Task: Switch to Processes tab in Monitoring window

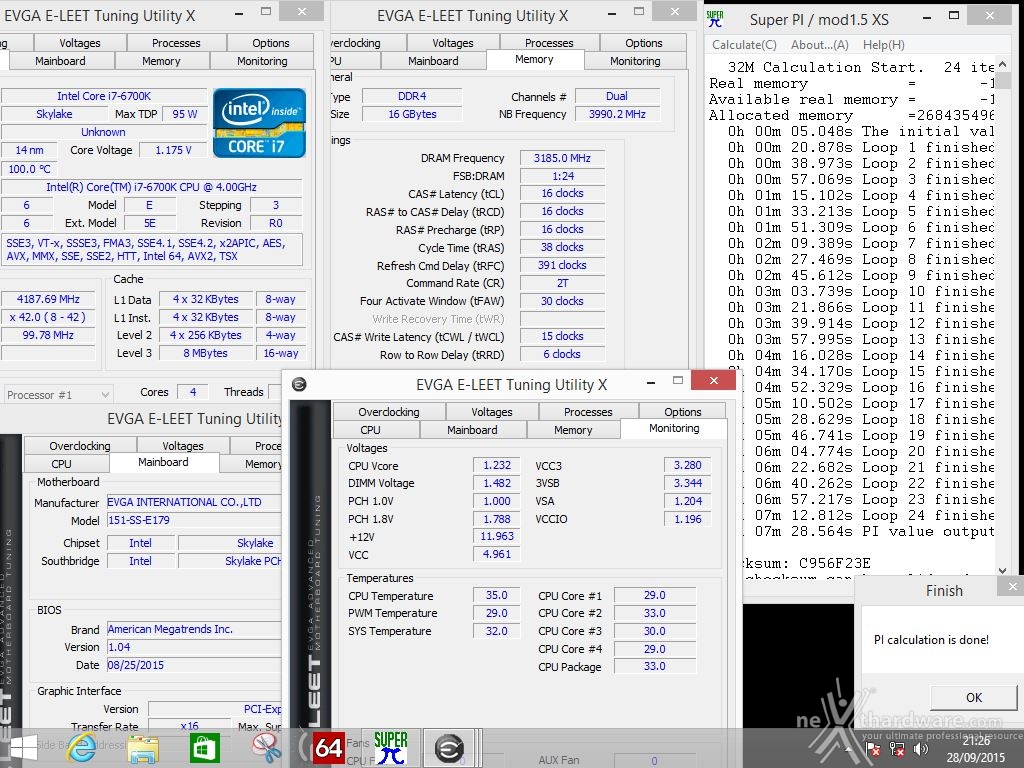Action: pyautogui.click(x=588, y=412)
